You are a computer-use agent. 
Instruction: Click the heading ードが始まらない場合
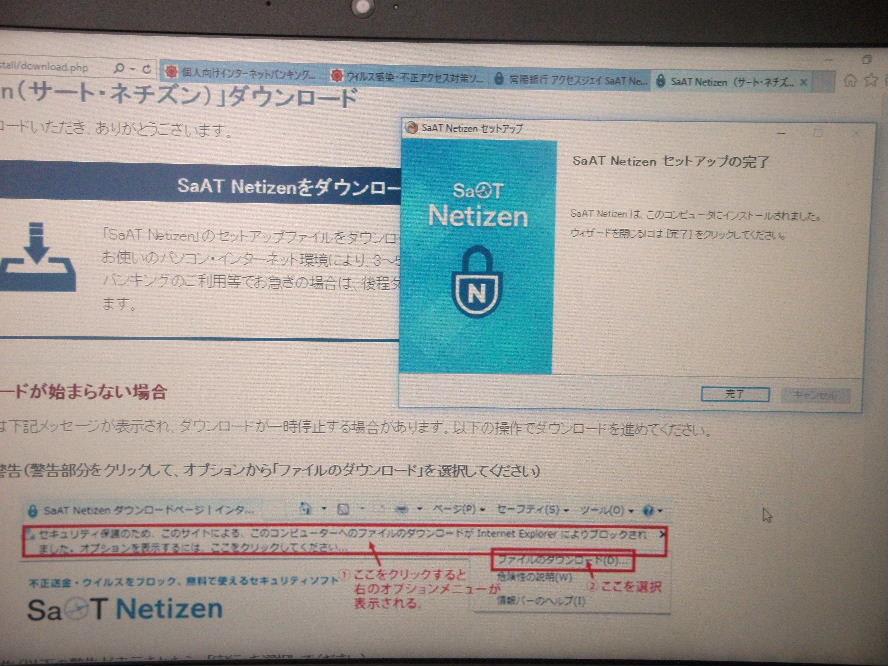coord(83,391)
